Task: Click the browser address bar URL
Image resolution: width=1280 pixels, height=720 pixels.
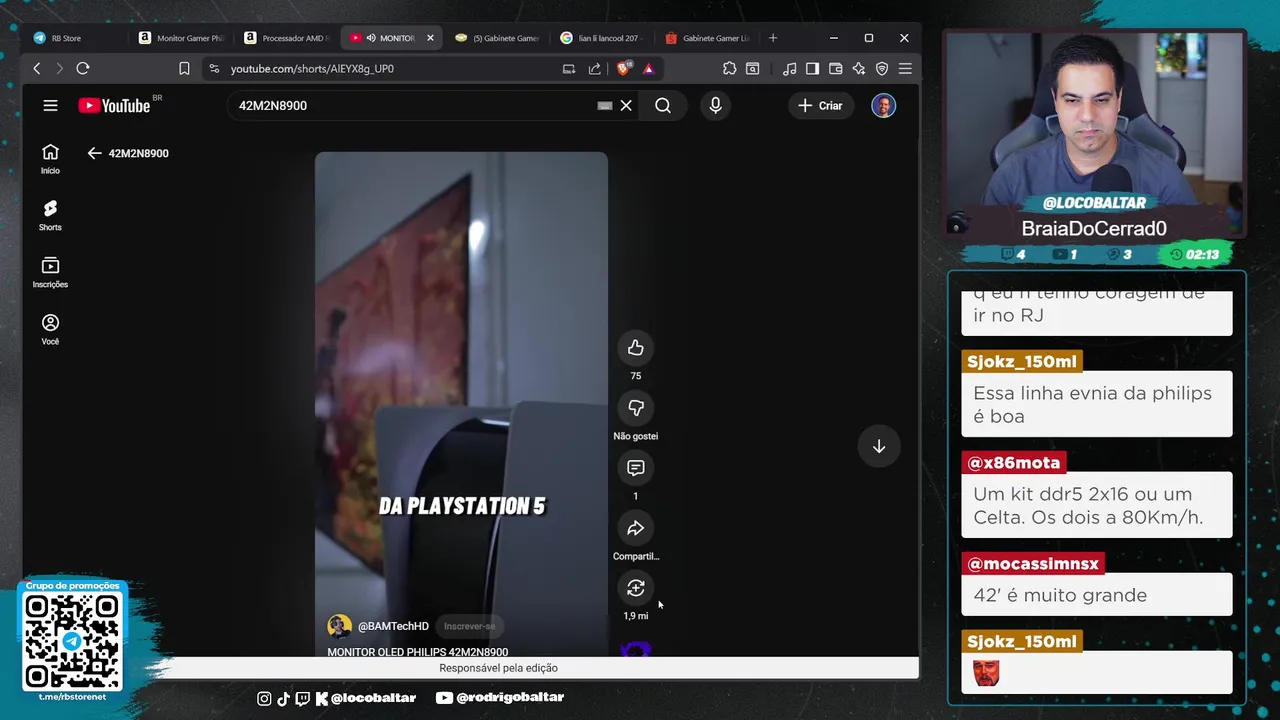Action: point(312,68)
